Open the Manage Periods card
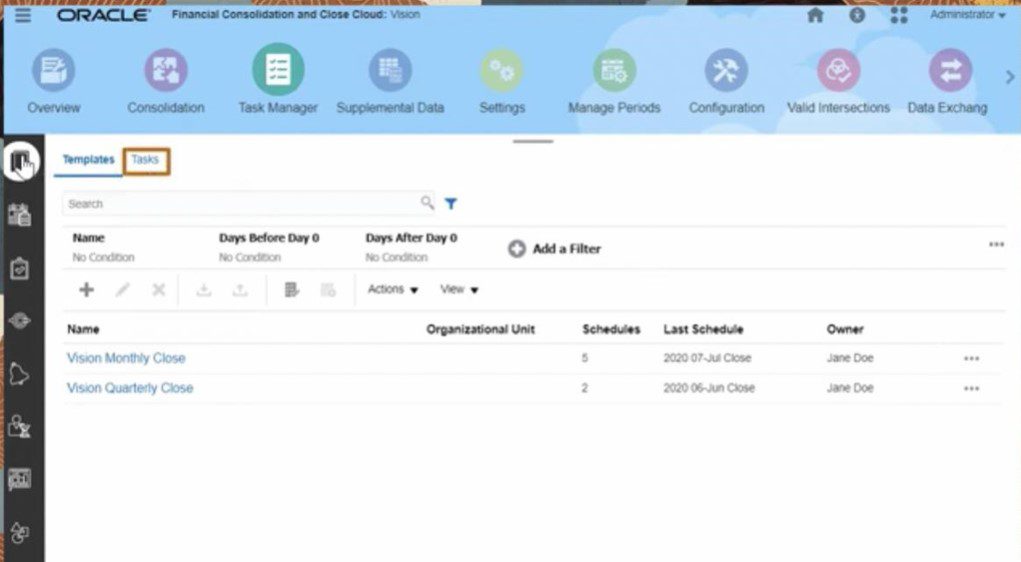Screen dimensions: 1021x562 pyautogui.click(x=614, y=82)
